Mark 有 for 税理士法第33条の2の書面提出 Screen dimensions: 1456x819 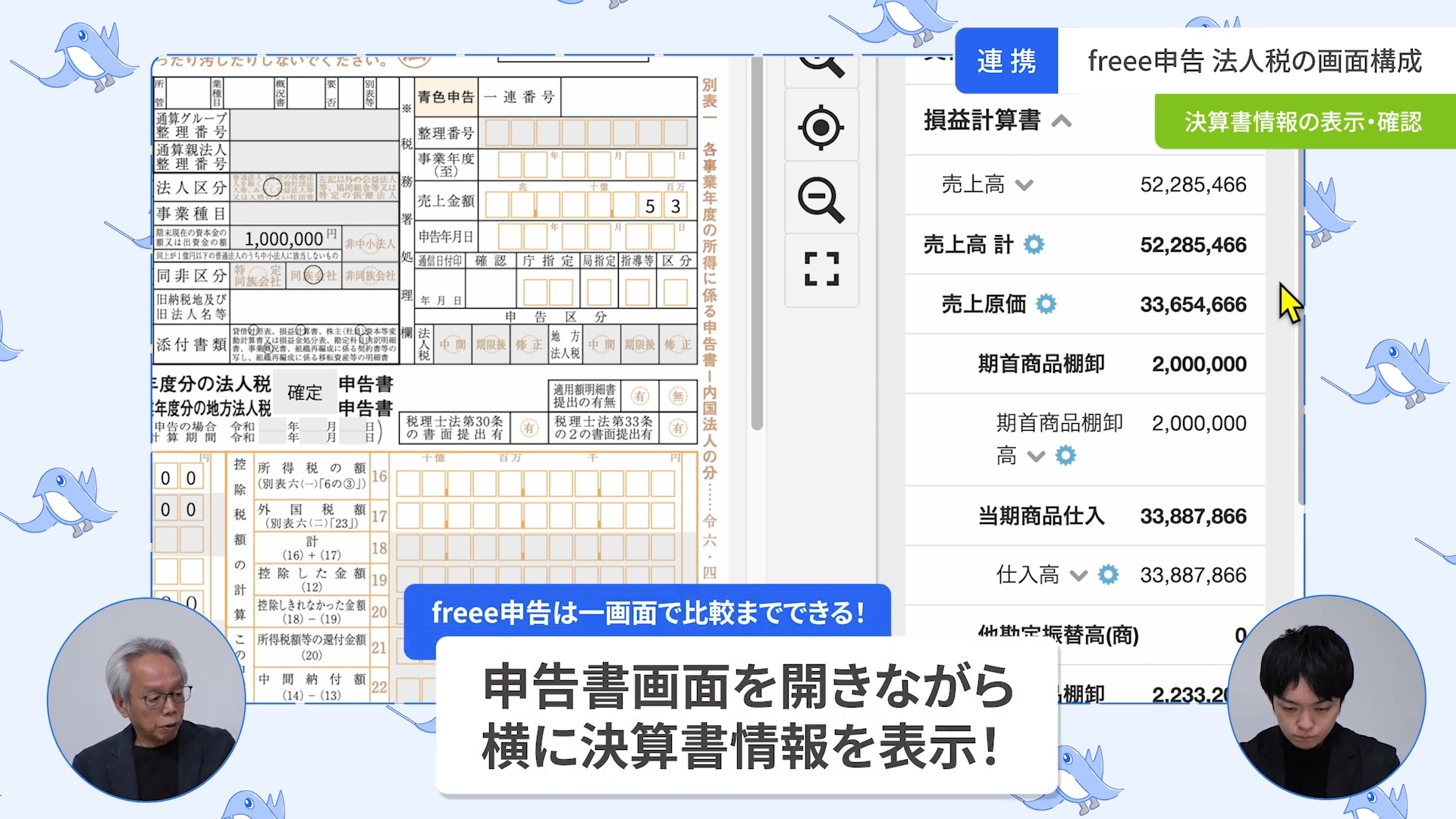679,428
